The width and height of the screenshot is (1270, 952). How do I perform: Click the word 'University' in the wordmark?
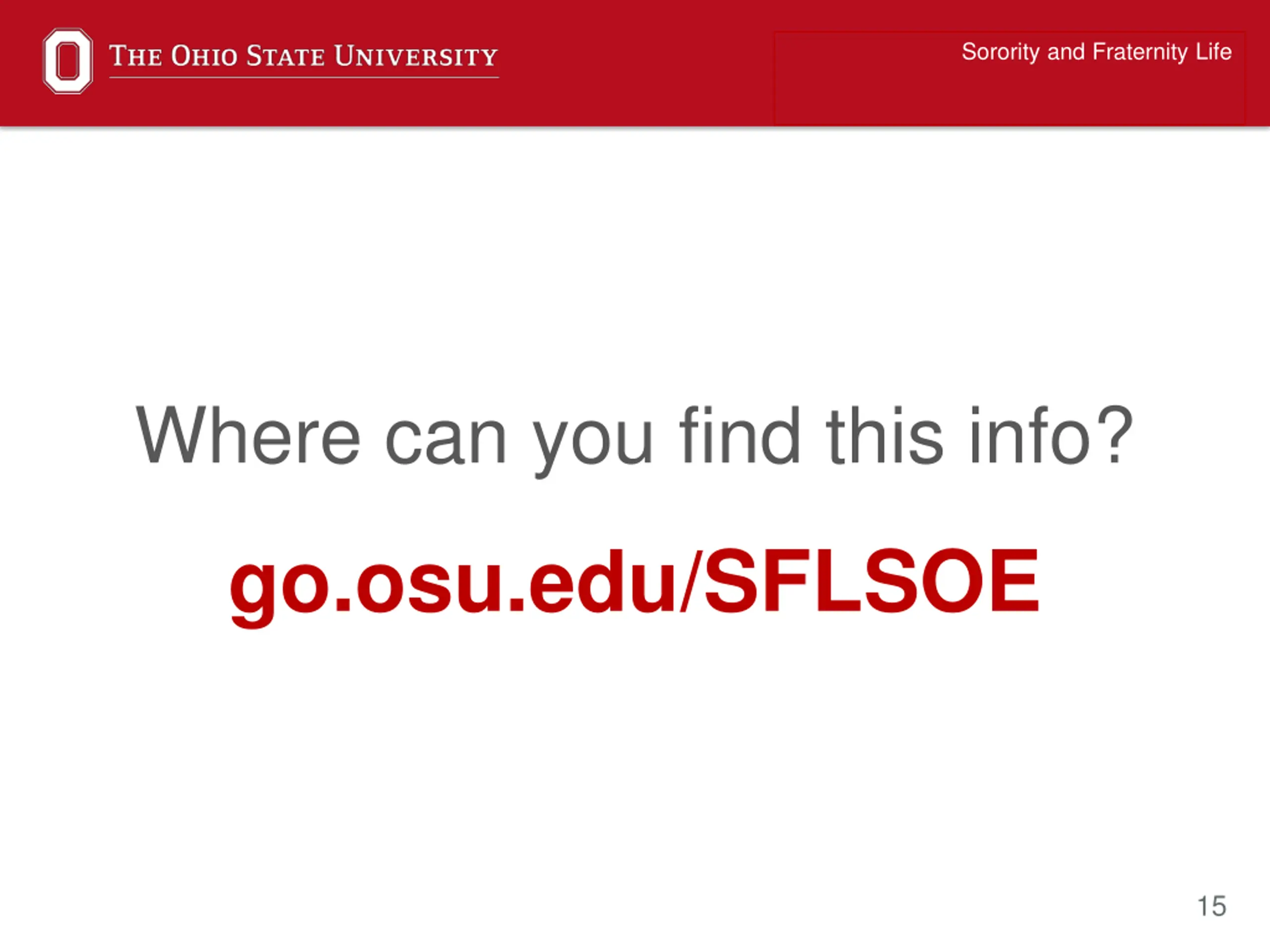416,56
